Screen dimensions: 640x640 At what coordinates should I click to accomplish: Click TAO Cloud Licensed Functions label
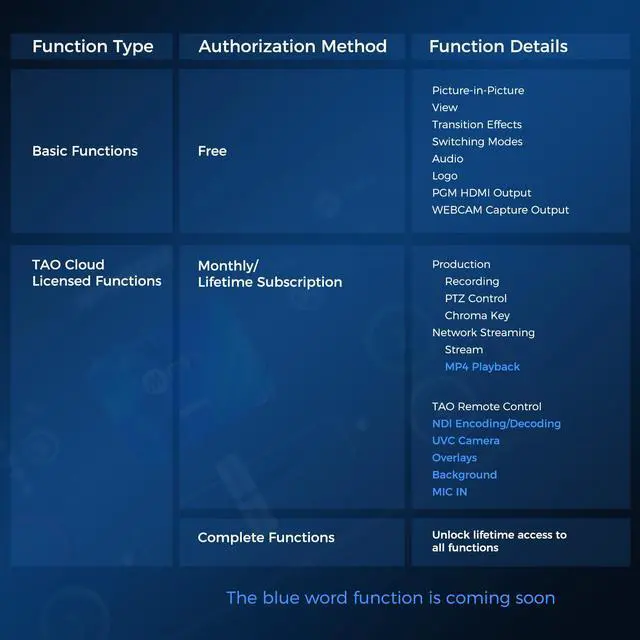click(96, 273)
